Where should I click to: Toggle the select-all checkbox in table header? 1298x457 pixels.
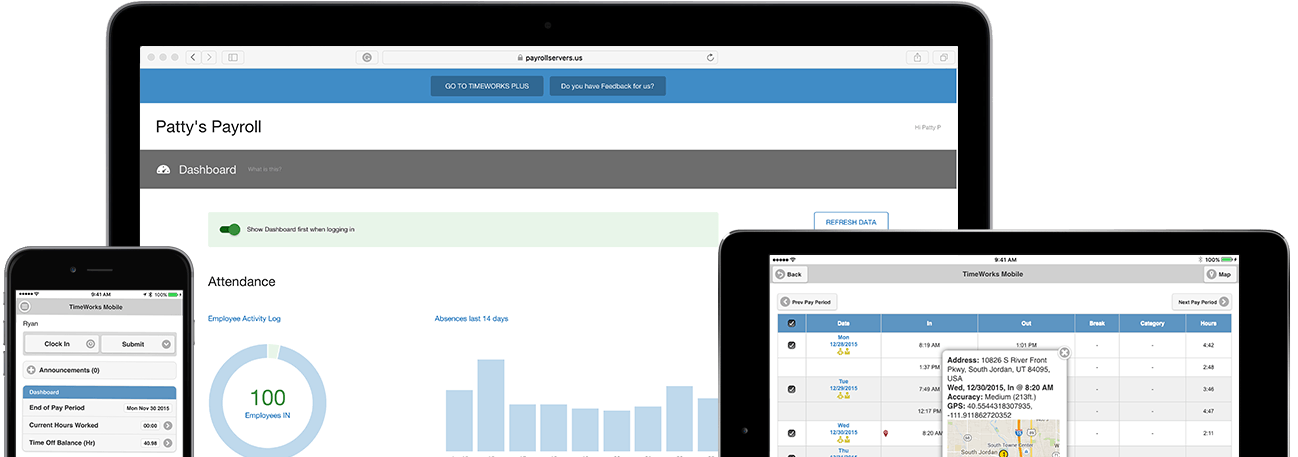coord(792,323)
